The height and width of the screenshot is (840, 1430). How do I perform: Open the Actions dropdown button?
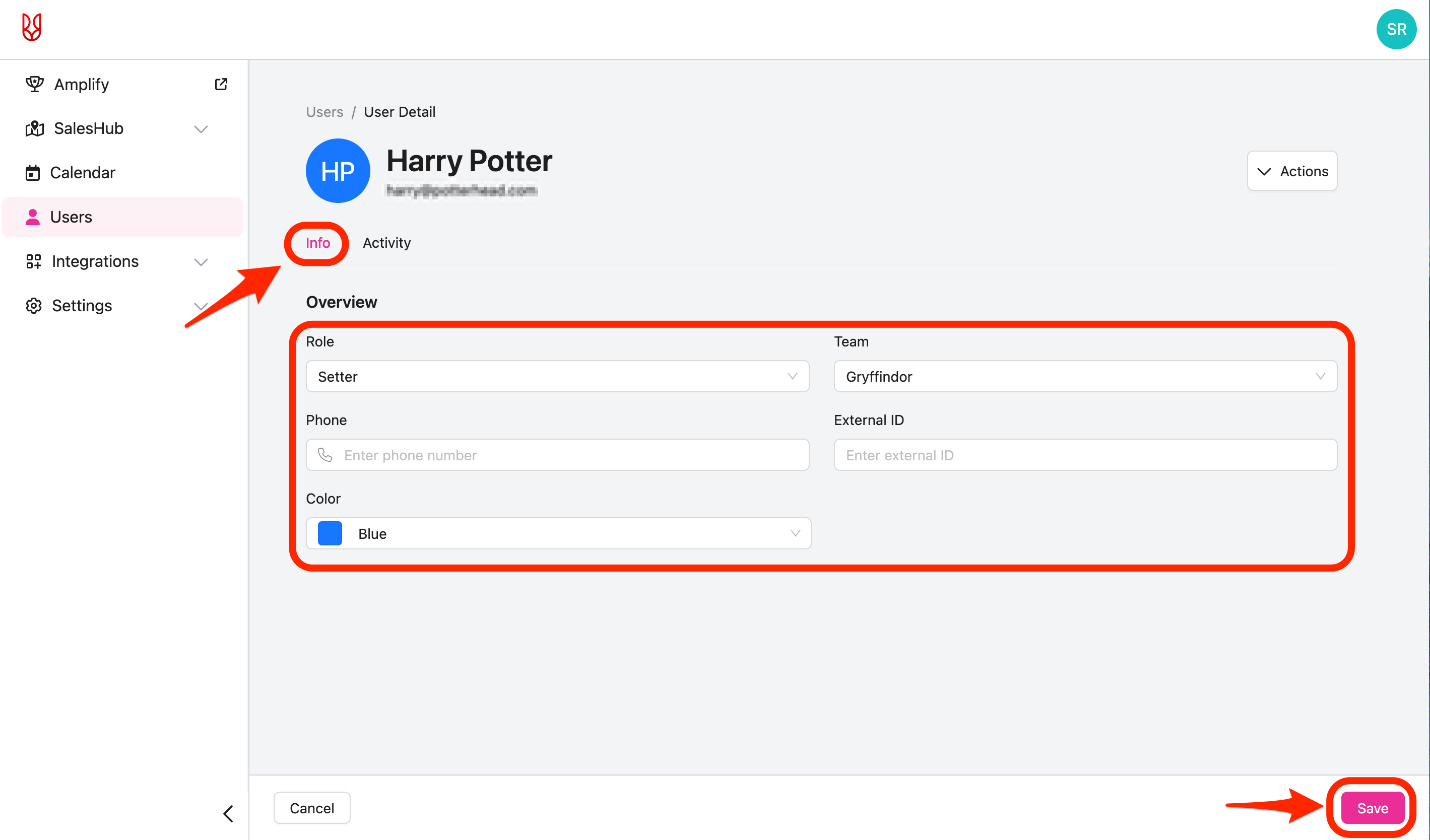point(1291,171)
